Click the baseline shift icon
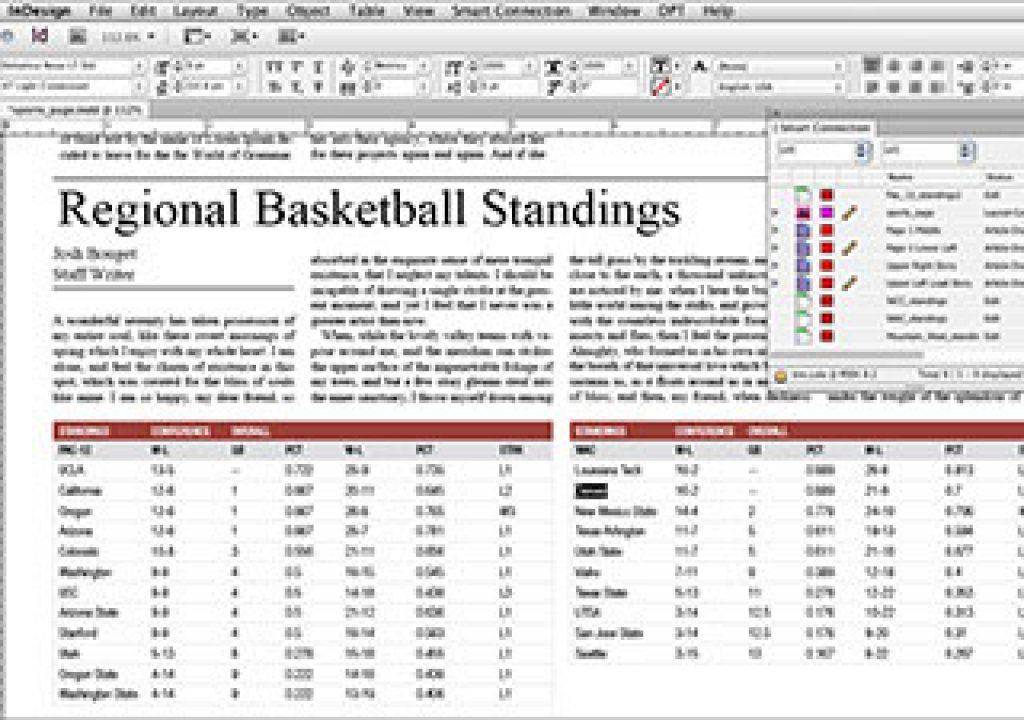The height and width of the screenshot is (720, 1024). point(454,86)
